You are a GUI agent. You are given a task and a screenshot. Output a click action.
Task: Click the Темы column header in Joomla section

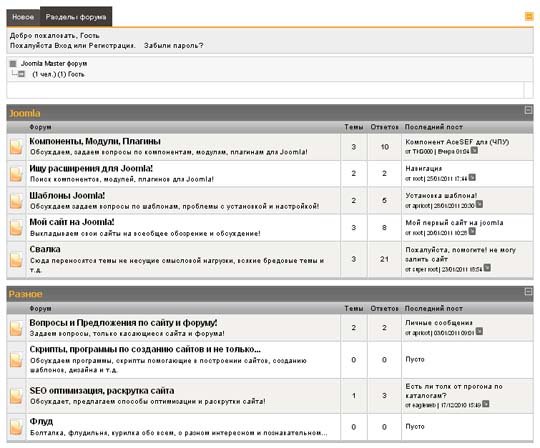tap(354, 127)
